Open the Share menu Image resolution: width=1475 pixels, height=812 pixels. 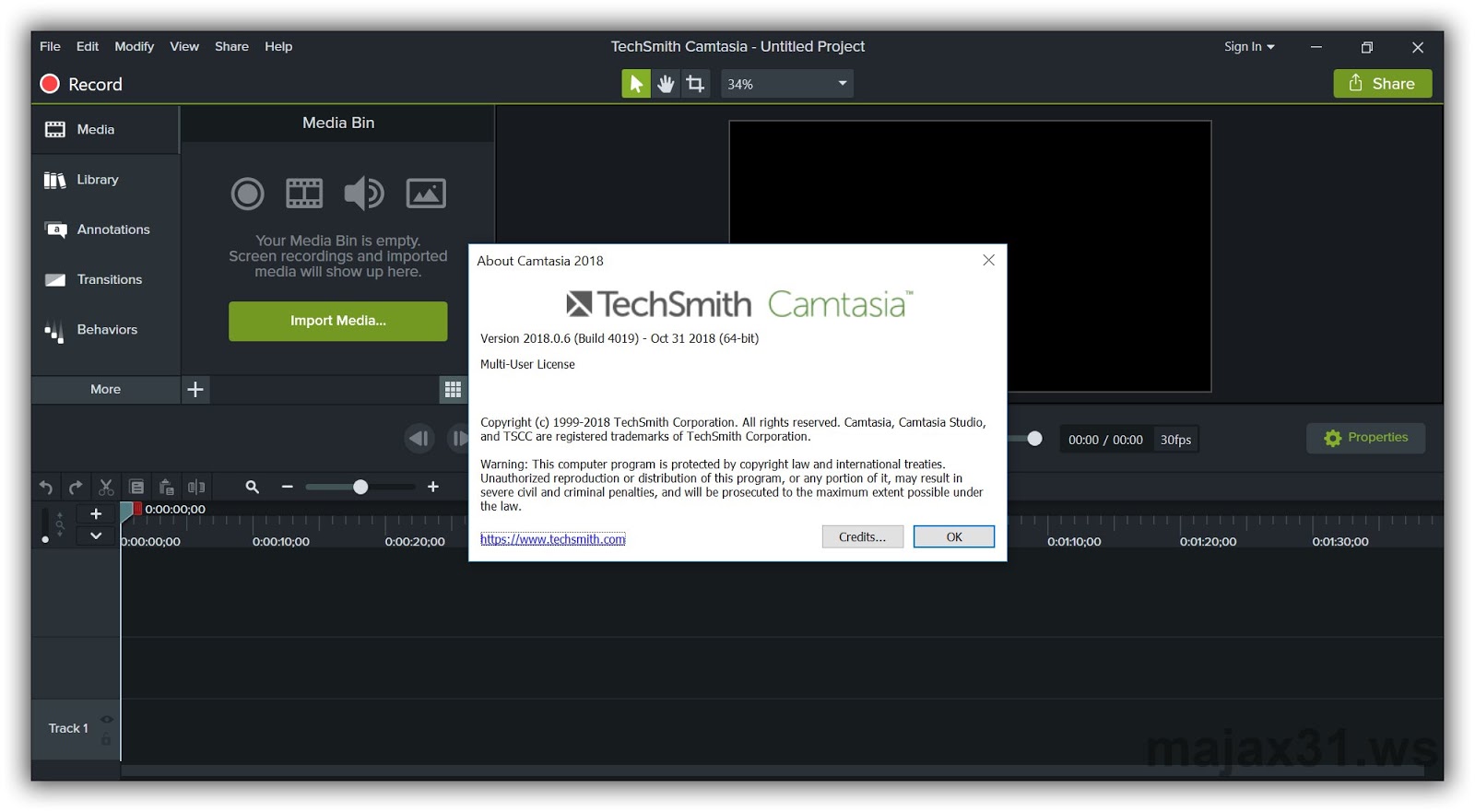click(231, 46)
